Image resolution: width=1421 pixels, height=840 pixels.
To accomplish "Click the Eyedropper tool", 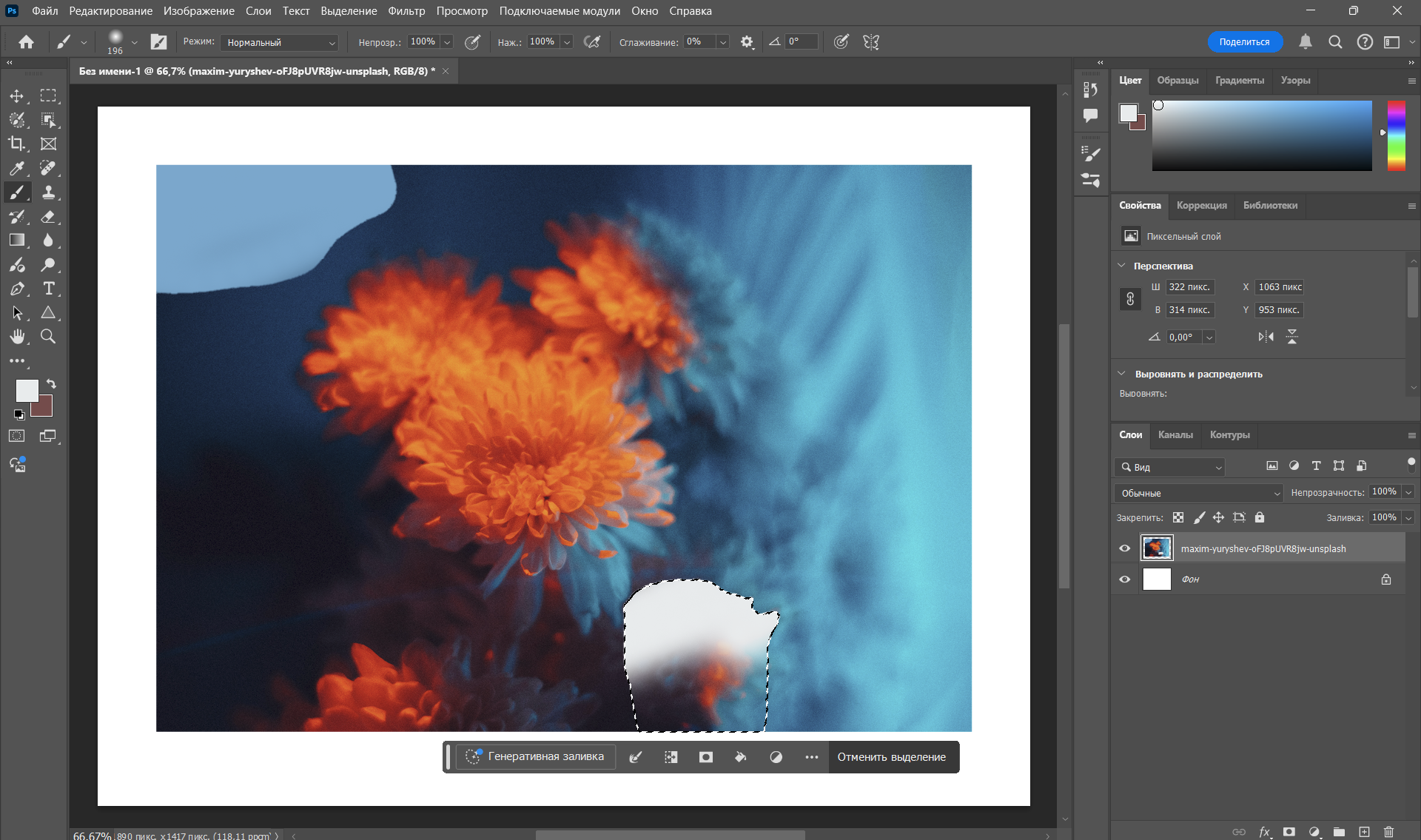I will tap(16, 169).
